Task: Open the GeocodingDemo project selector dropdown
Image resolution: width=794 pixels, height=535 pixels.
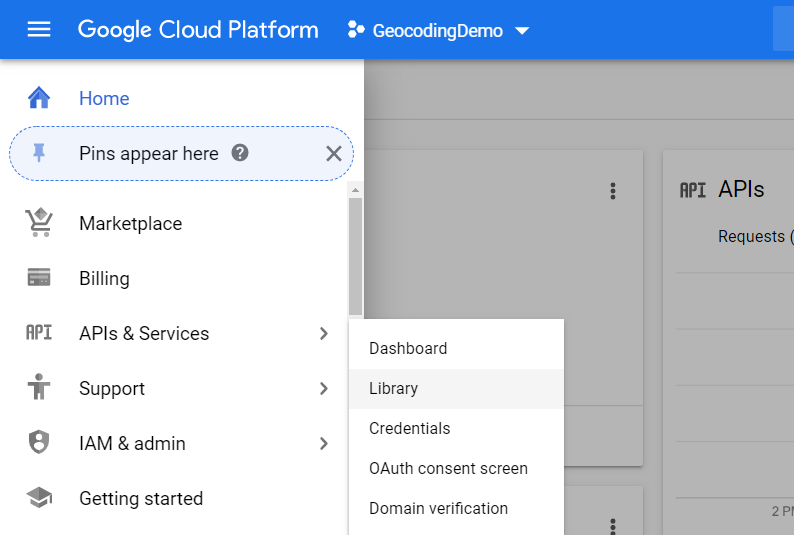Action: tap(438, 30)
